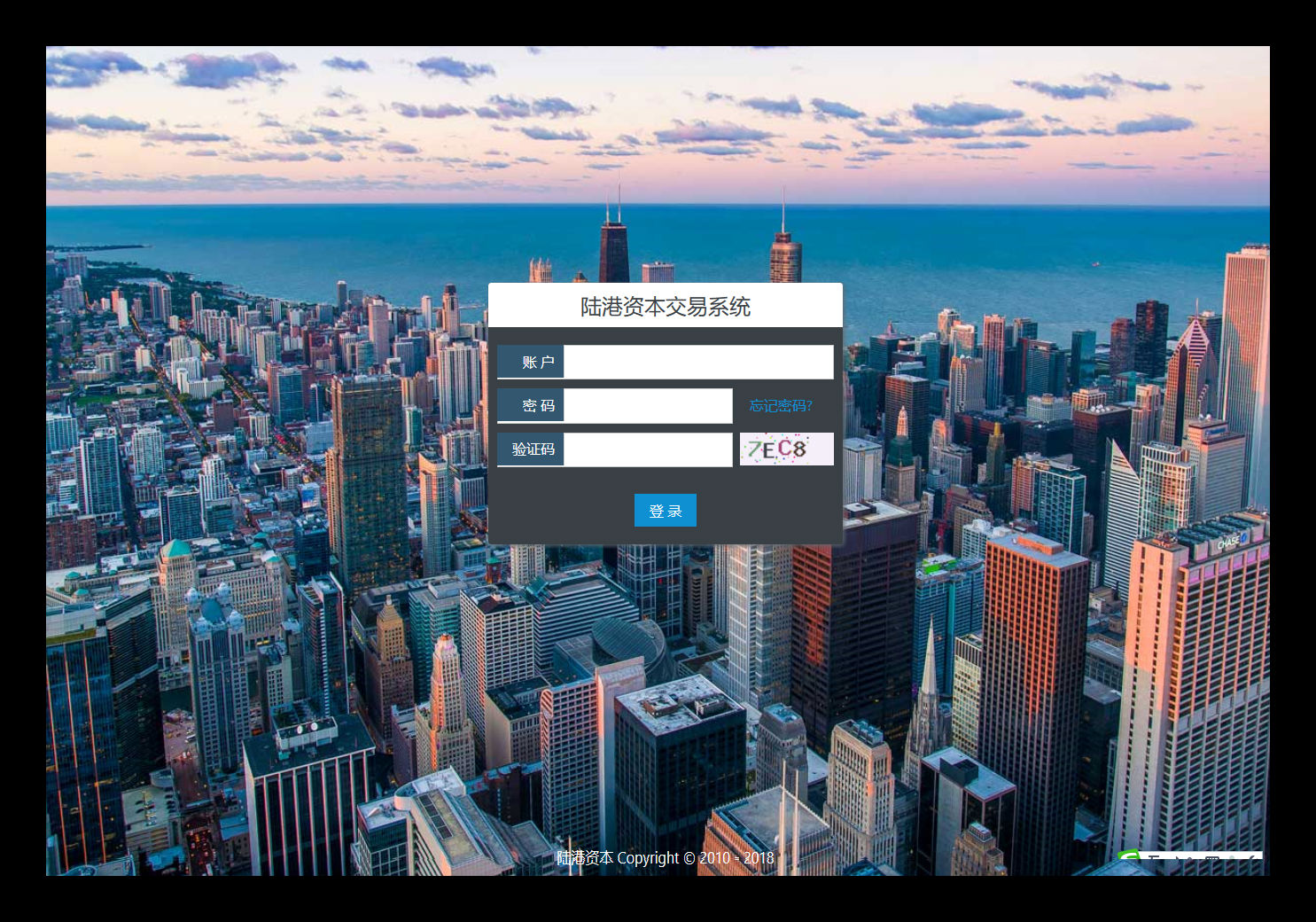This screenshot has height=922, width=1316.
Task: Click the 陆港资本 Copyright footer text
Action: (665, 857)
